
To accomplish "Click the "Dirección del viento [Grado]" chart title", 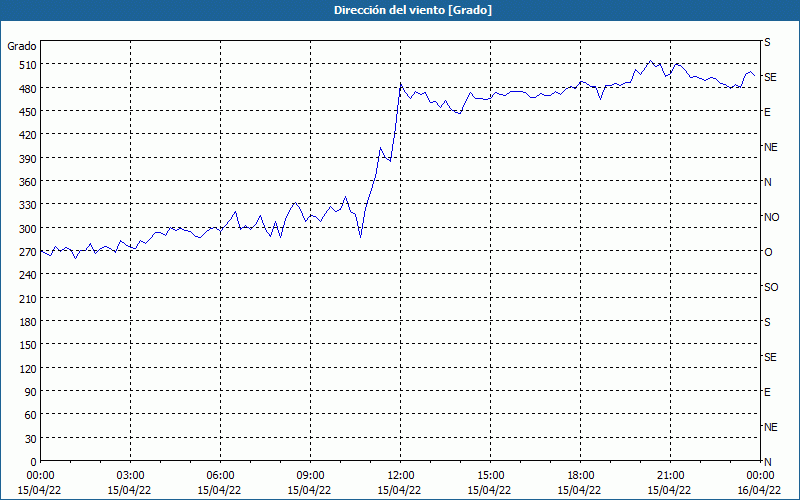I will point(413,10).
